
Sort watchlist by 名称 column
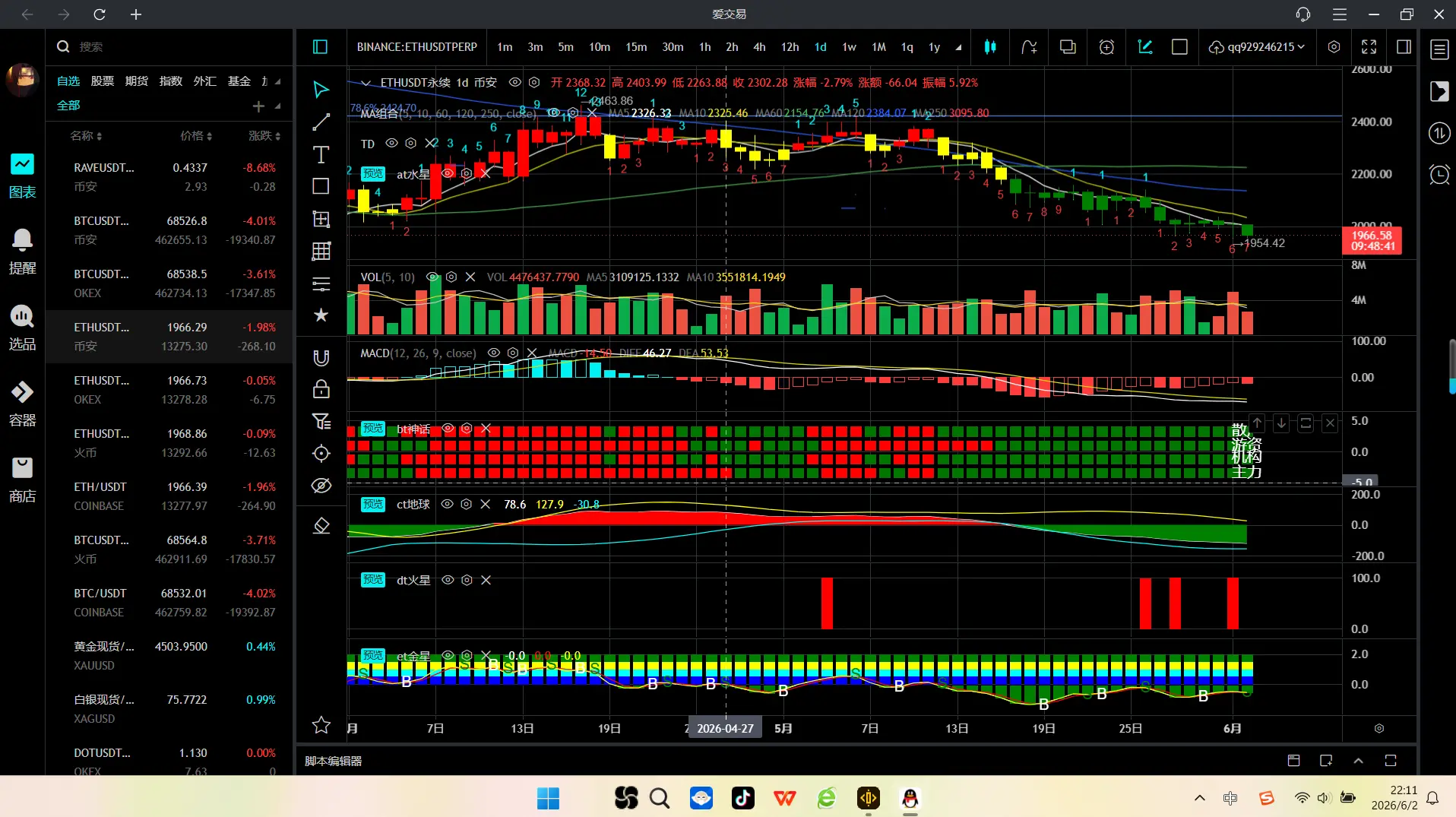click(x=86, y=136)
